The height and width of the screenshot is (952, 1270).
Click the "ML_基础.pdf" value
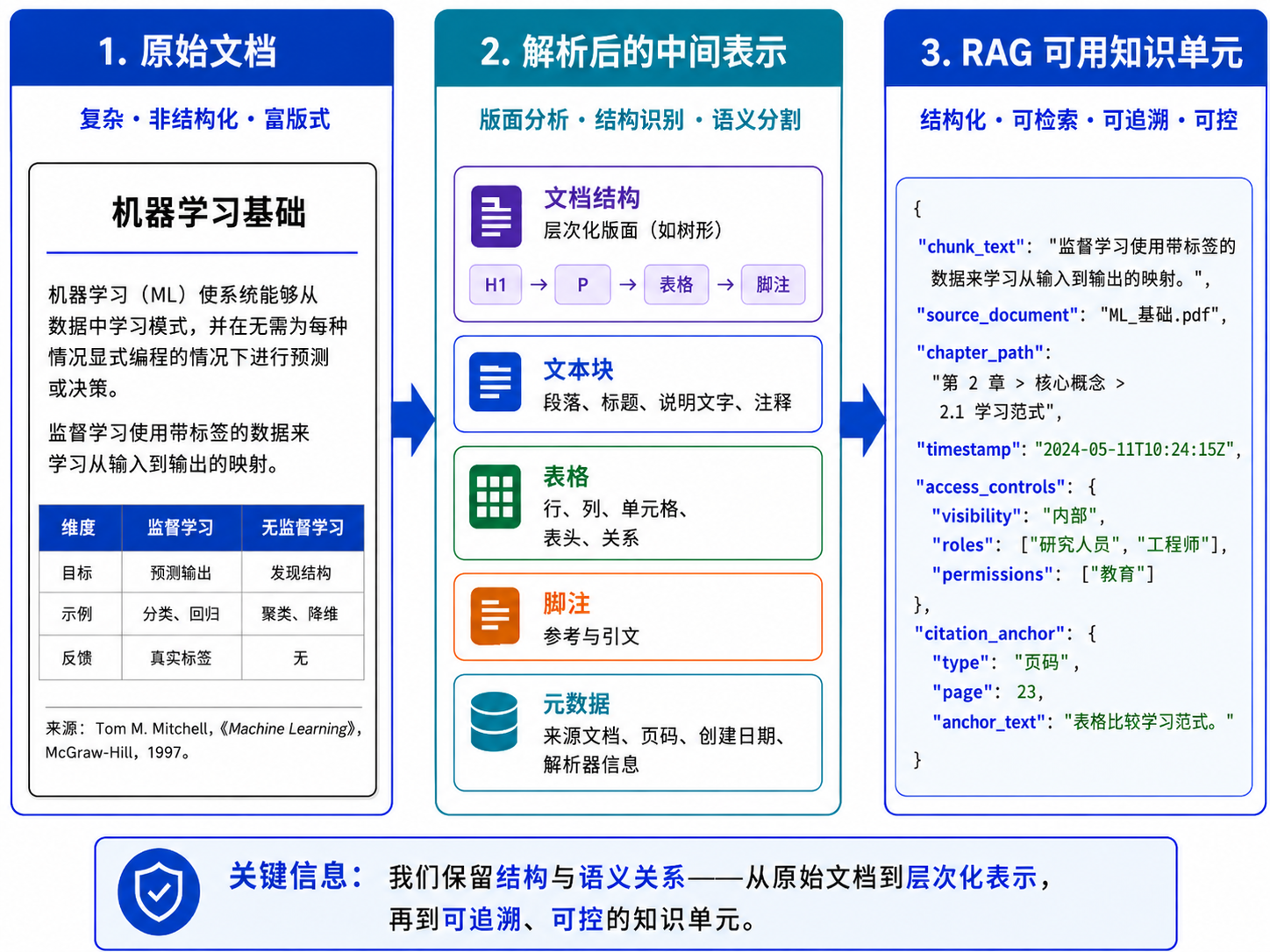tap(1159, 315)
